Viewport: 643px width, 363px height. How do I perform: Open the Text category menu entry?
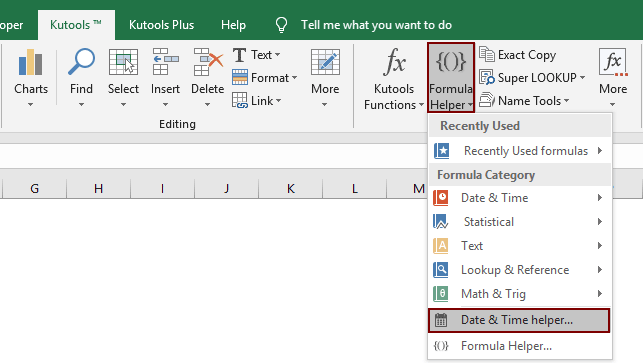point(519,246)
